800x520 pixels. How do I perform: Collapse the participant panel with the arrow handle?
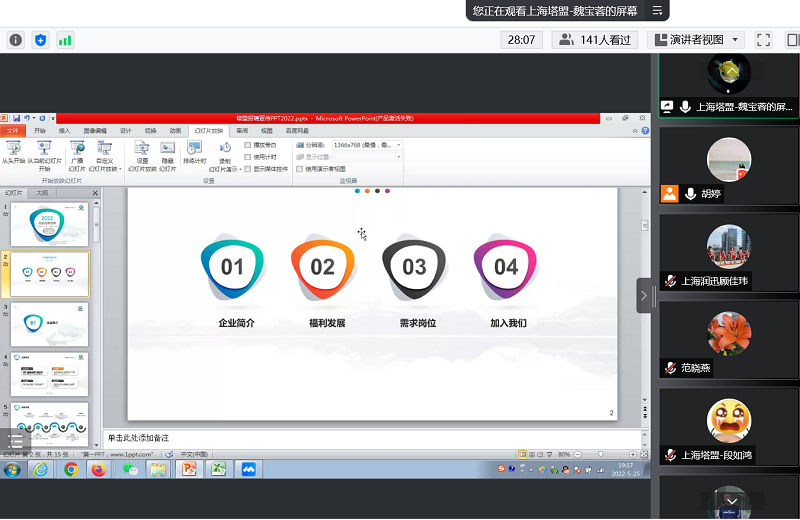(x=644, y=295)
